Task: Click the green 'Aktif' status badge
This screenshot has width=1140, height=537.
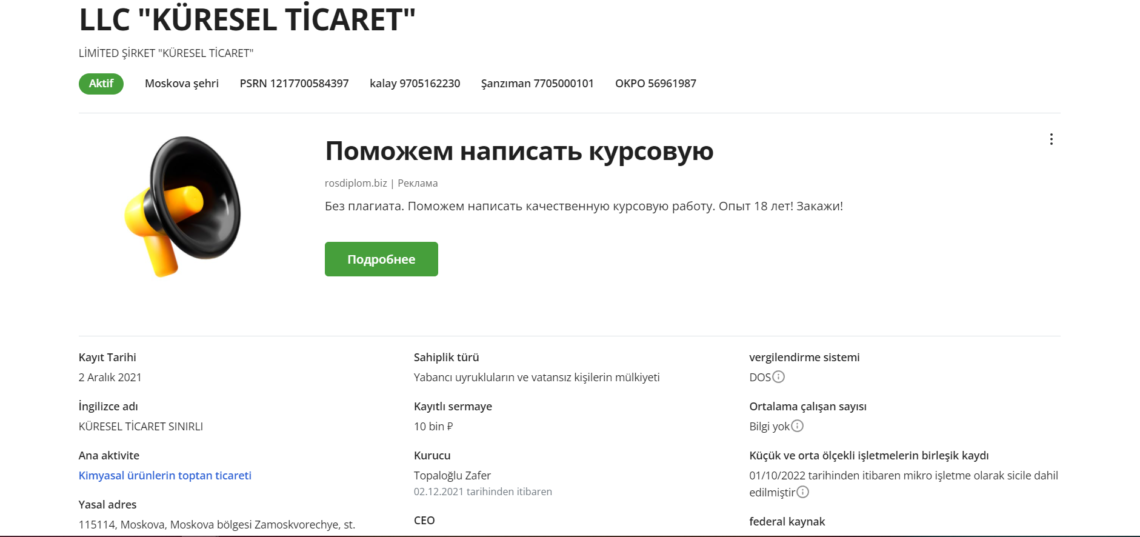Action: click(101, 84)
